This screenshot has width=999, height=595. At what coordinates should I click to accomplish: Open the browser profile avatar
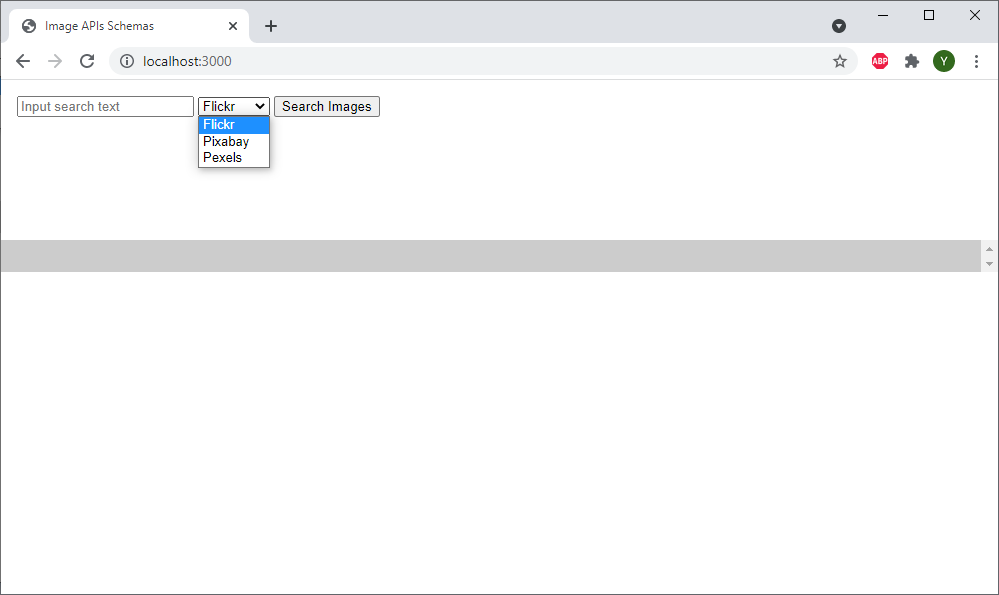[x=943, y=61]
